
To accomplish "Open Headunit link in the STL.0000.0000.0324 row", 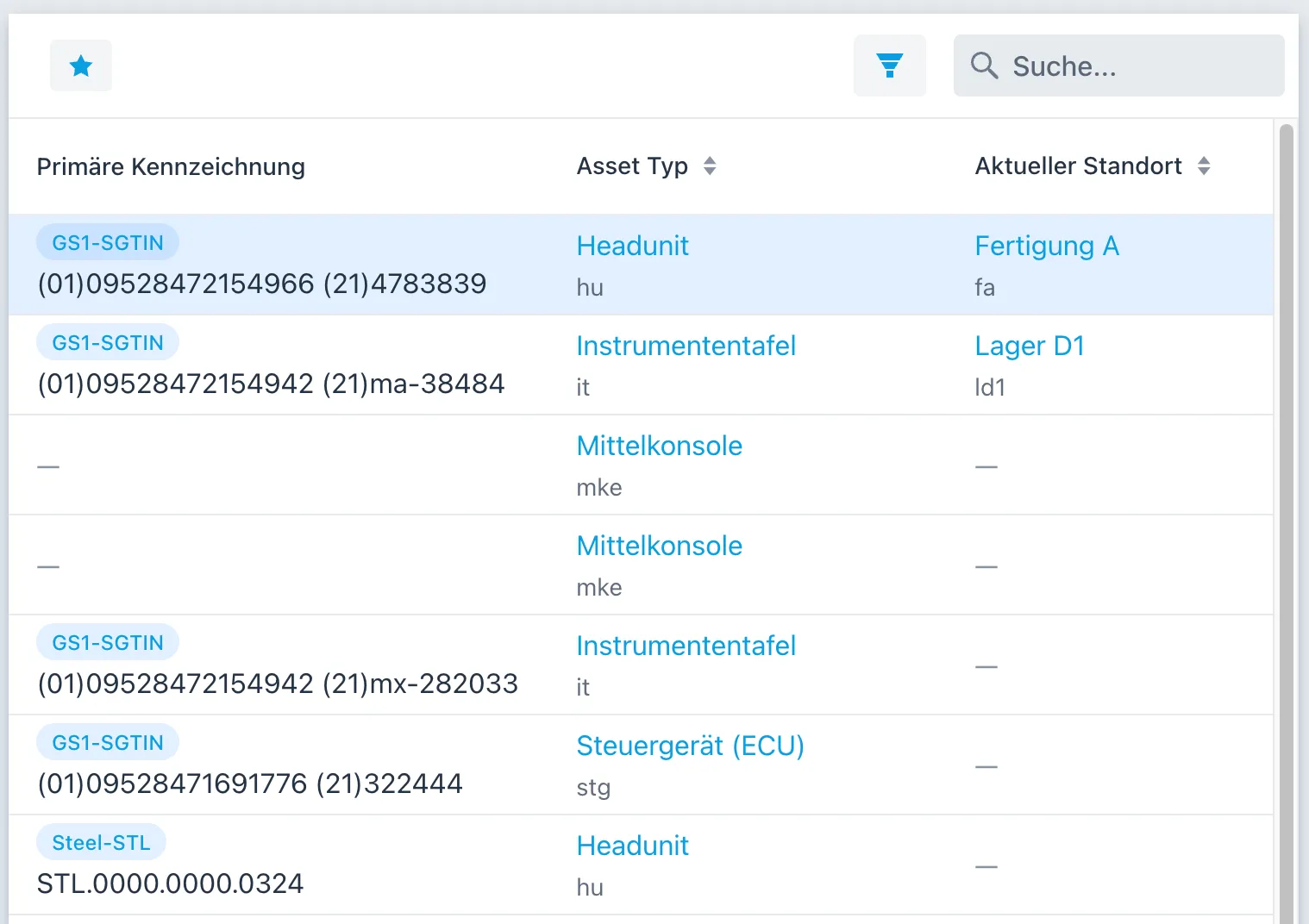I will click(632, 846).
